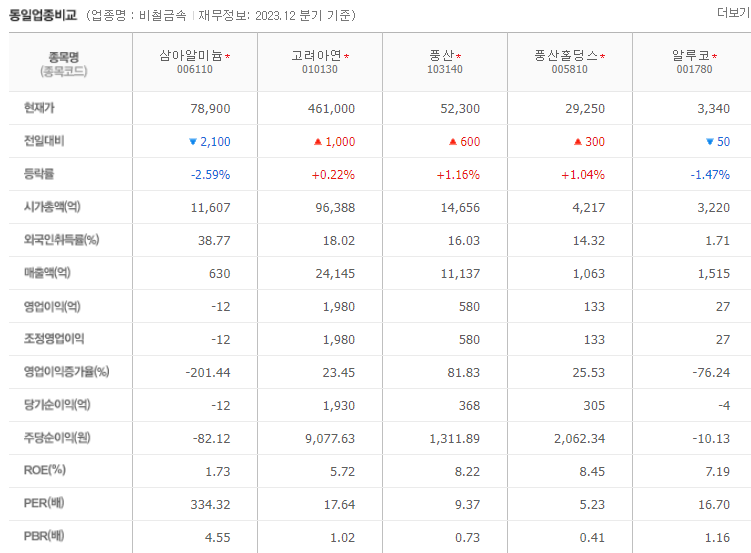The width and height of the screenshot is (751, 553).
Task: Click PER value 334.32
Action: [210, 505]
